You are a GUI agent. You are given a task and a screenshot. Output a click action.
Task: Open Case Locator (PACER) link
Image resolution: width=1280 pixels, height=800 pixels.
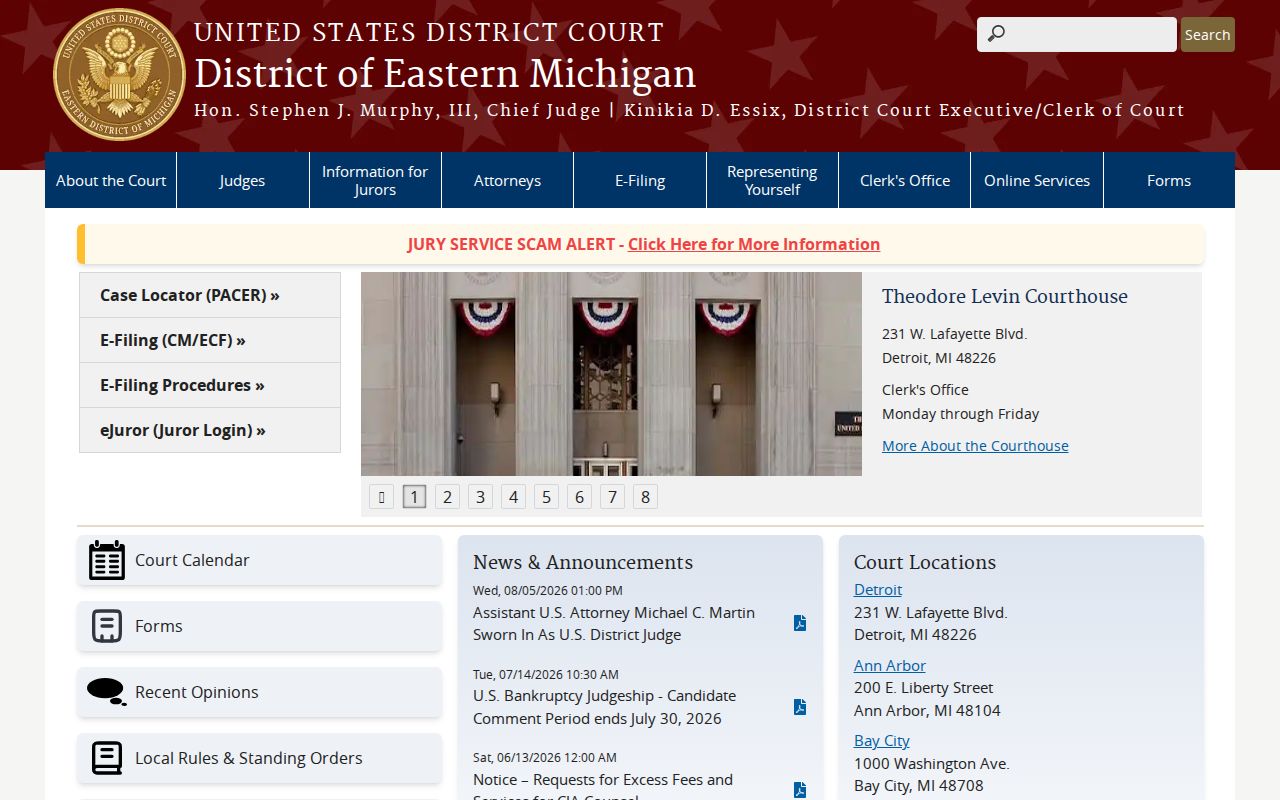(210, 295)
